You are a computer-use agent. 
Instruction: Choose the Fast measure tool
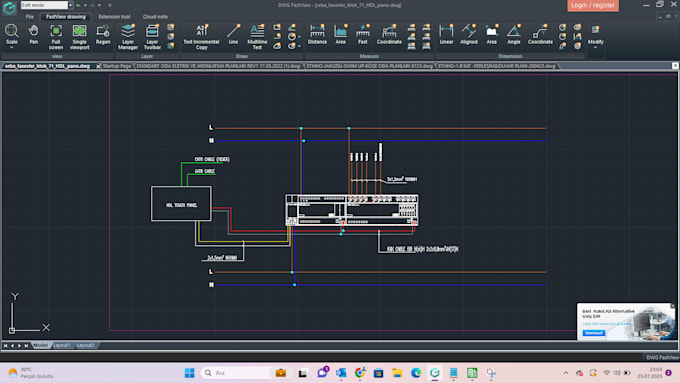tap(363, 34)
